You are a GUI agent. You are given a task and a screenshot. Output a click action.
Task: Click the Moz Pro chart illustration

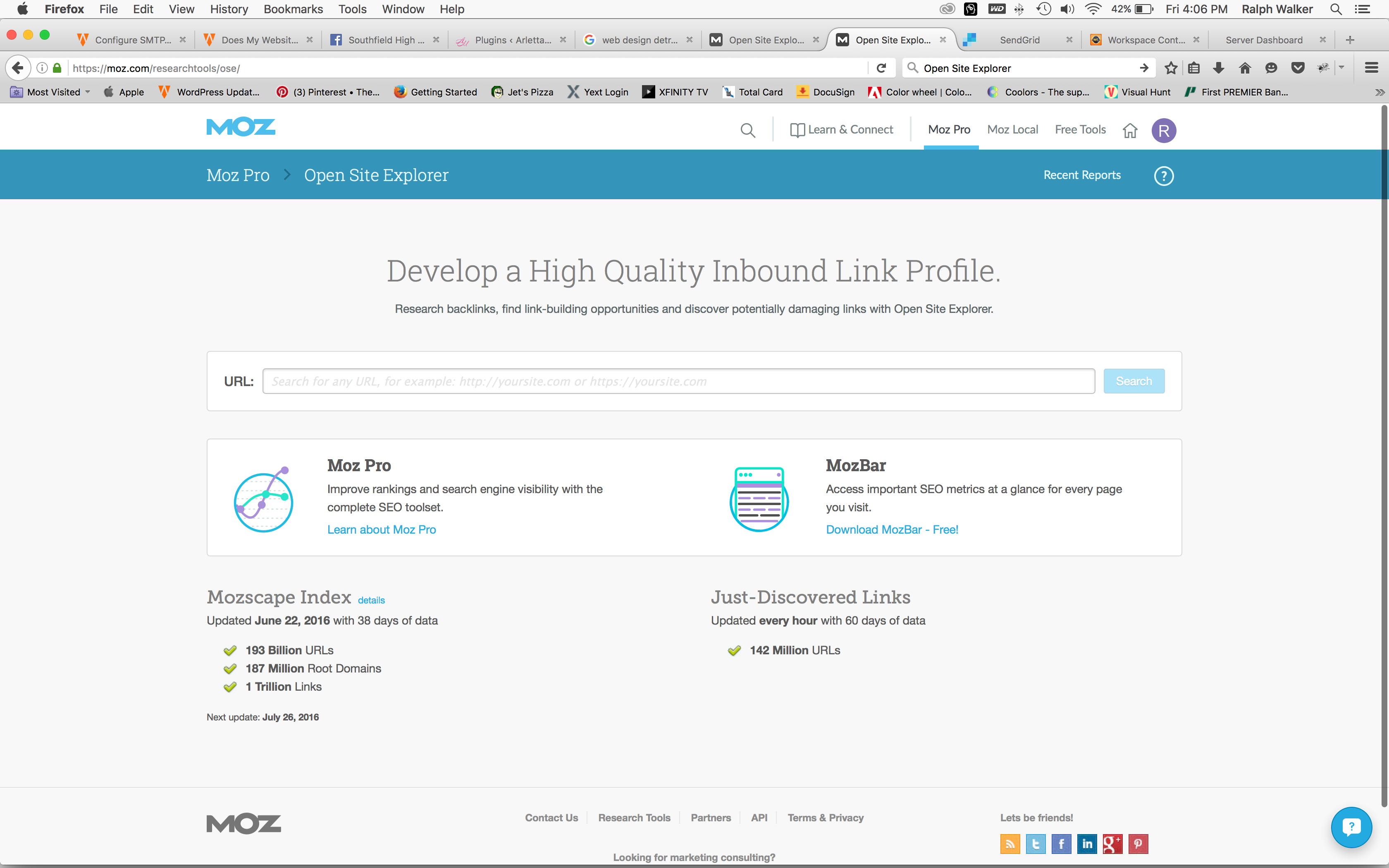(x=263, y=499)
